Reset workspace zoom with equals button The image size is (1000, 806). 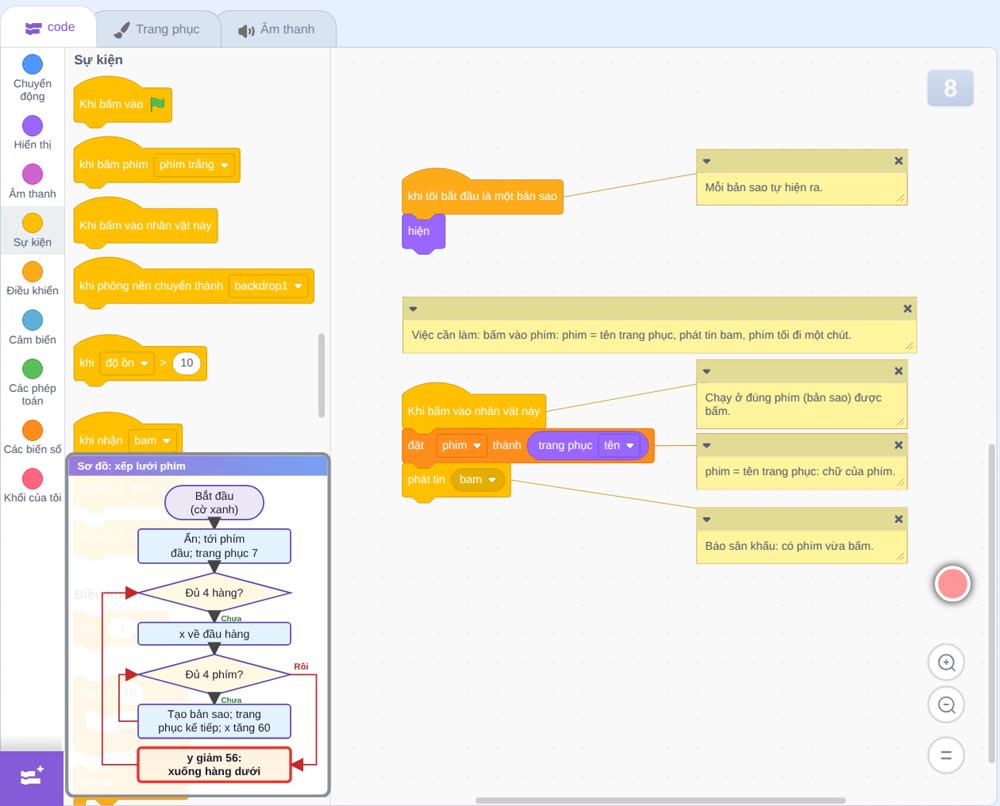(x=946, y=755)
